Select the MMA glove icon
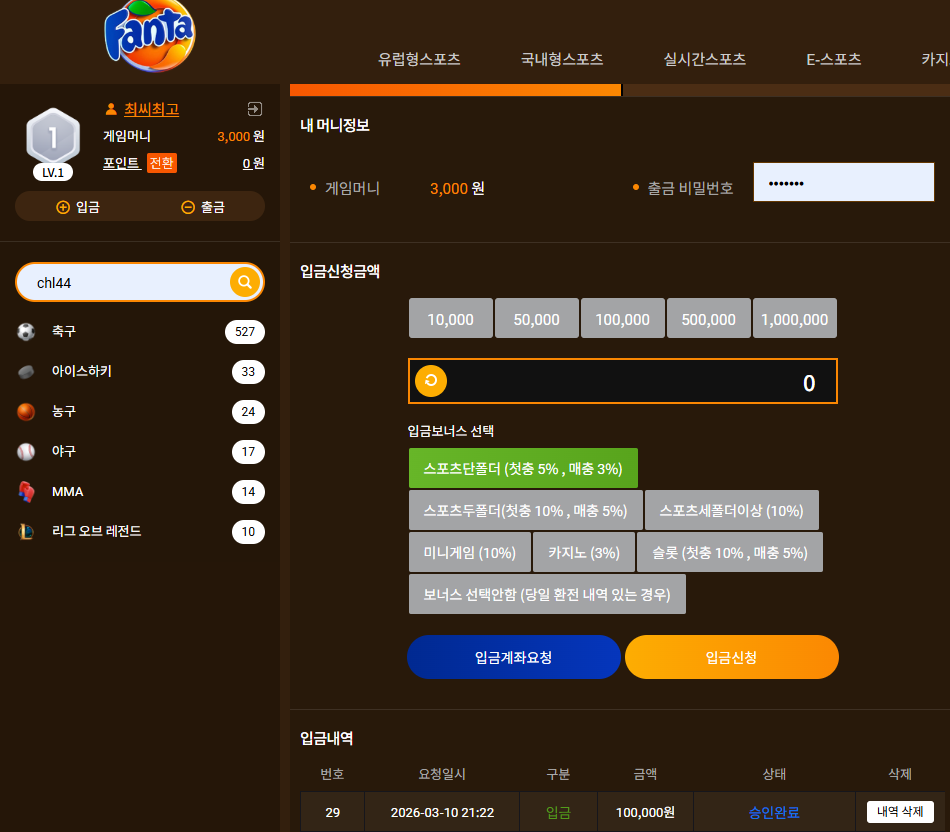The height and width of the screenshot is (832, 950). 26,491
